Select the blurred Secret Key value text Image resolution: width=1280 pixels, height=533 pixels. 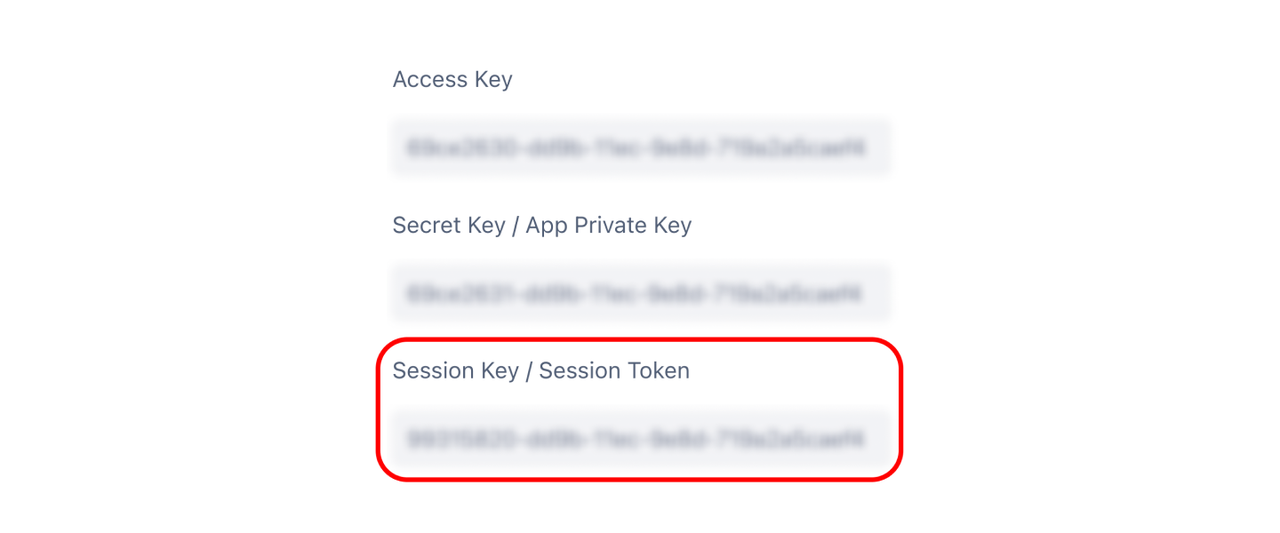(x=635, y=294)
